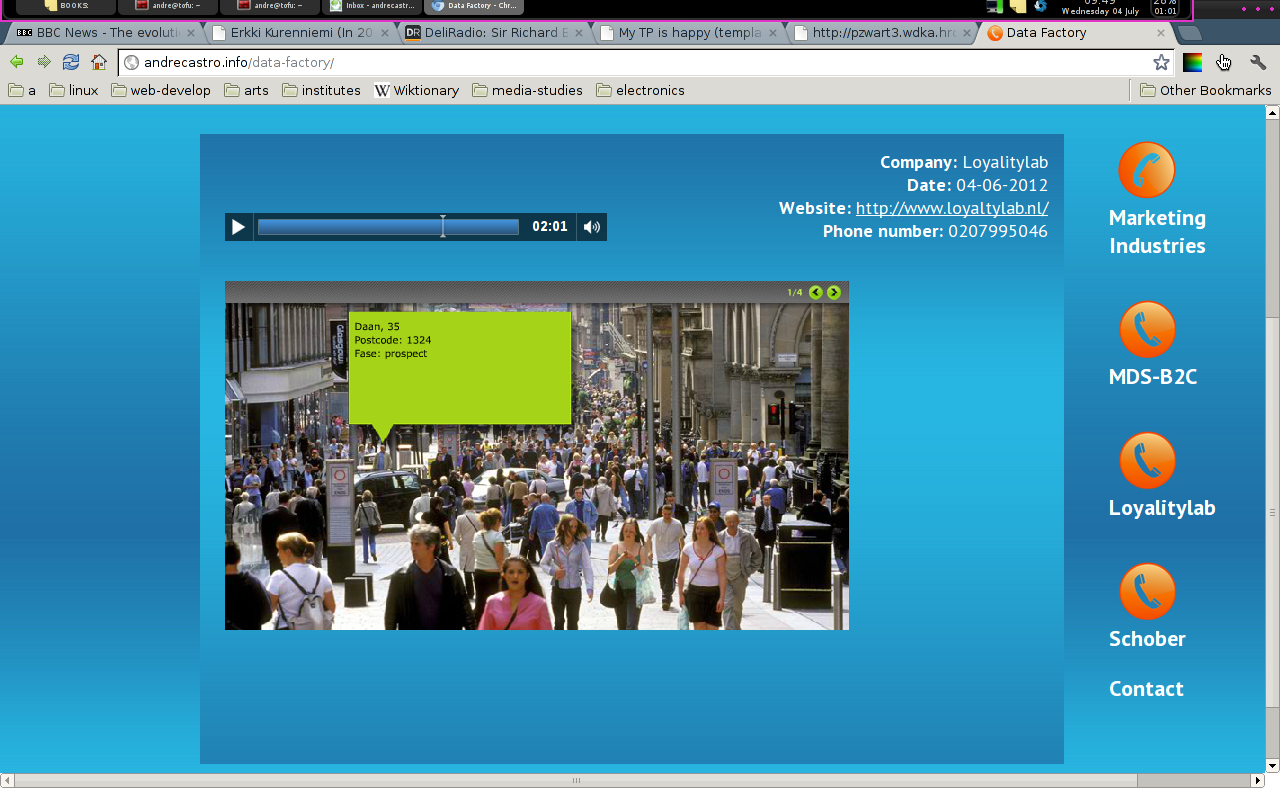Mute the audio player volume

click(592, 227)
